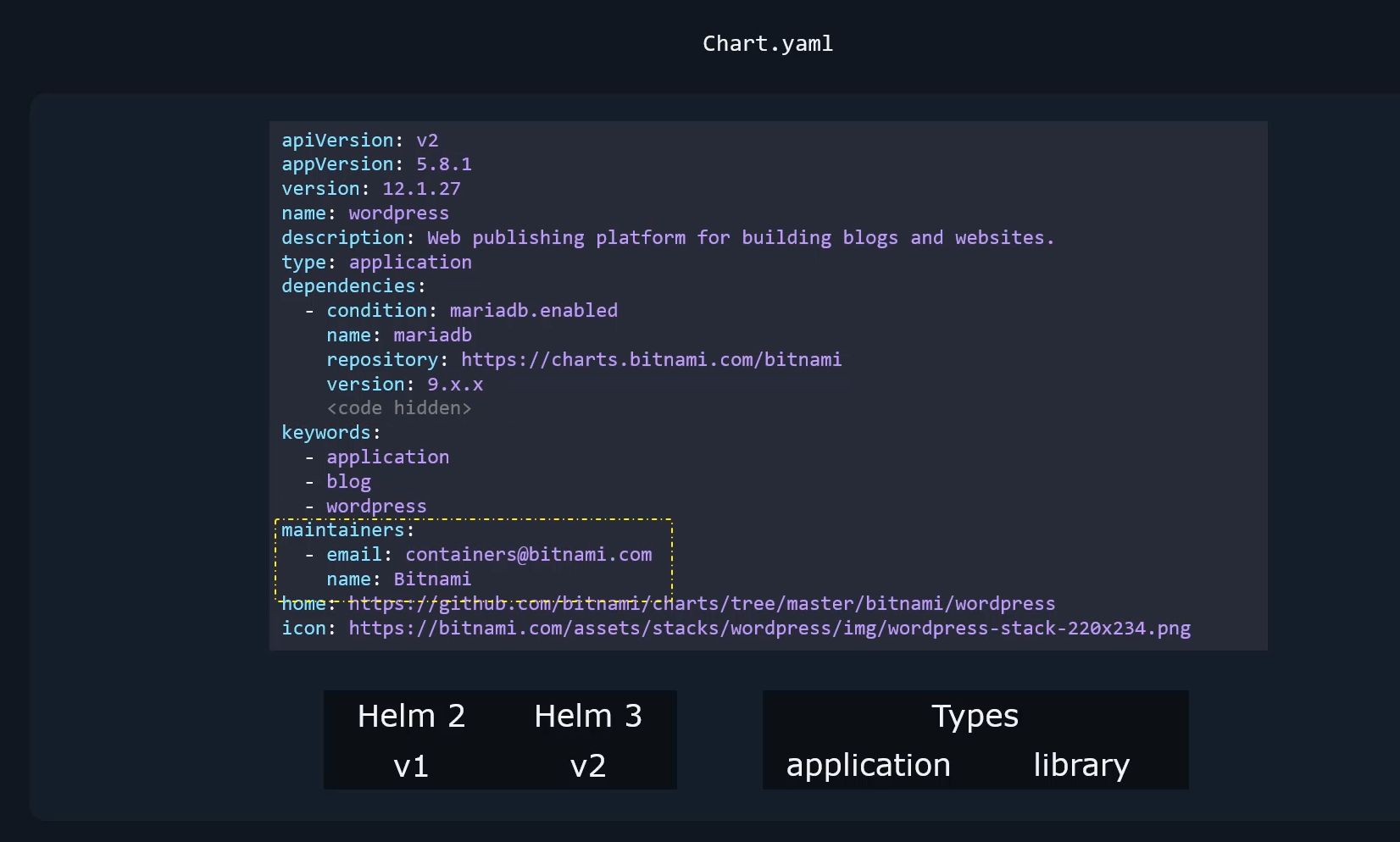The width and height of the screenshot is (1400, 842).
Task: Click the 'Helm 3' label
Action: (588, 717)
